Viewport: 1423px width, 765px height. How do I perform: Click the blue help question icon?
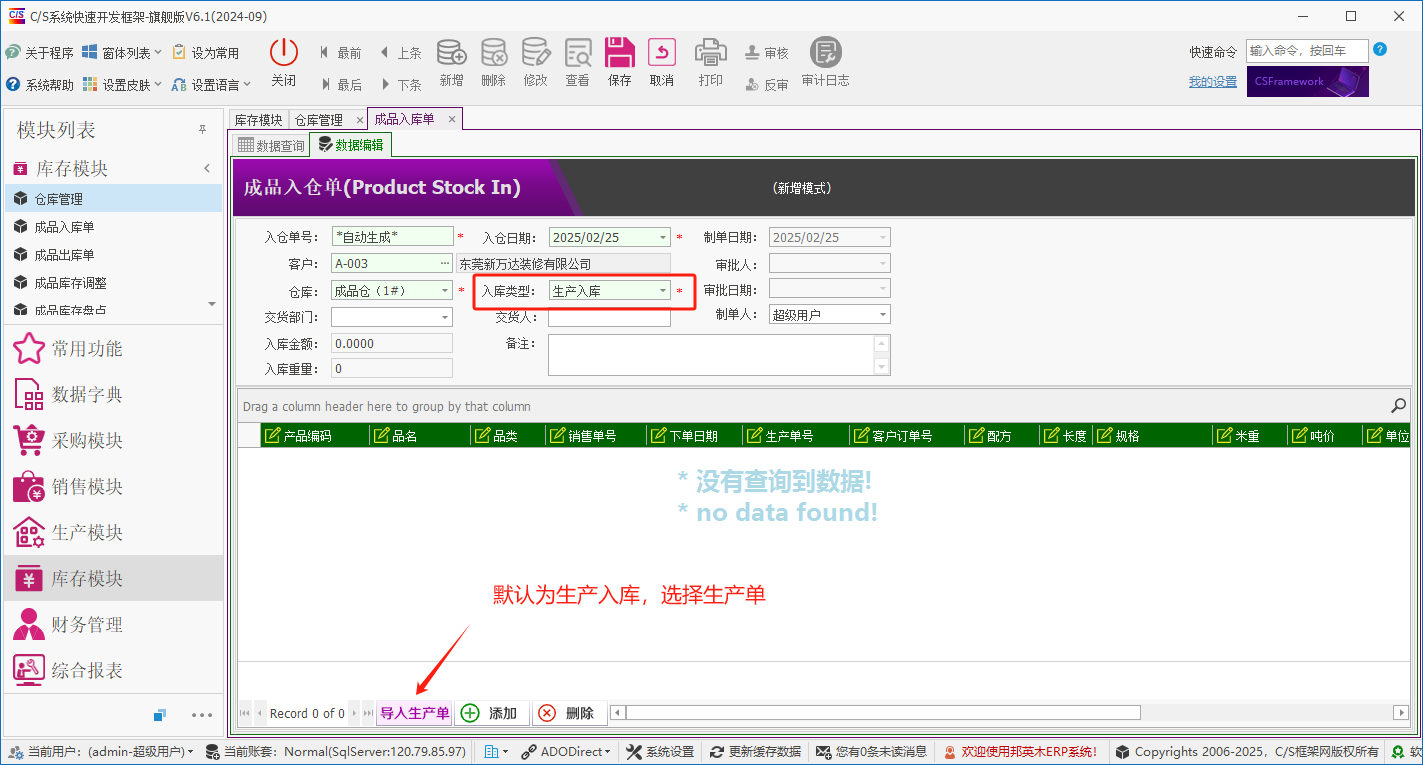[x=1380, y=49]
